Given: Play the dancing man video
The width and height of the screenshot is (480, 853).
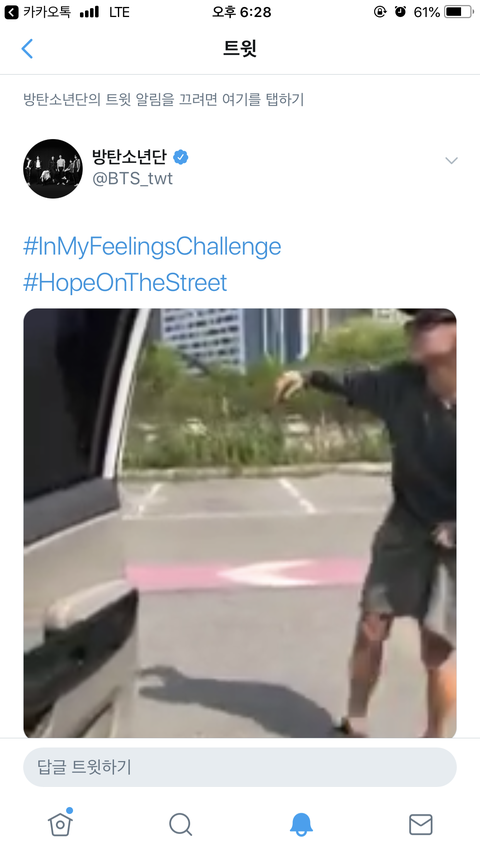Looking at the screenshot, I should click(239, 523).
